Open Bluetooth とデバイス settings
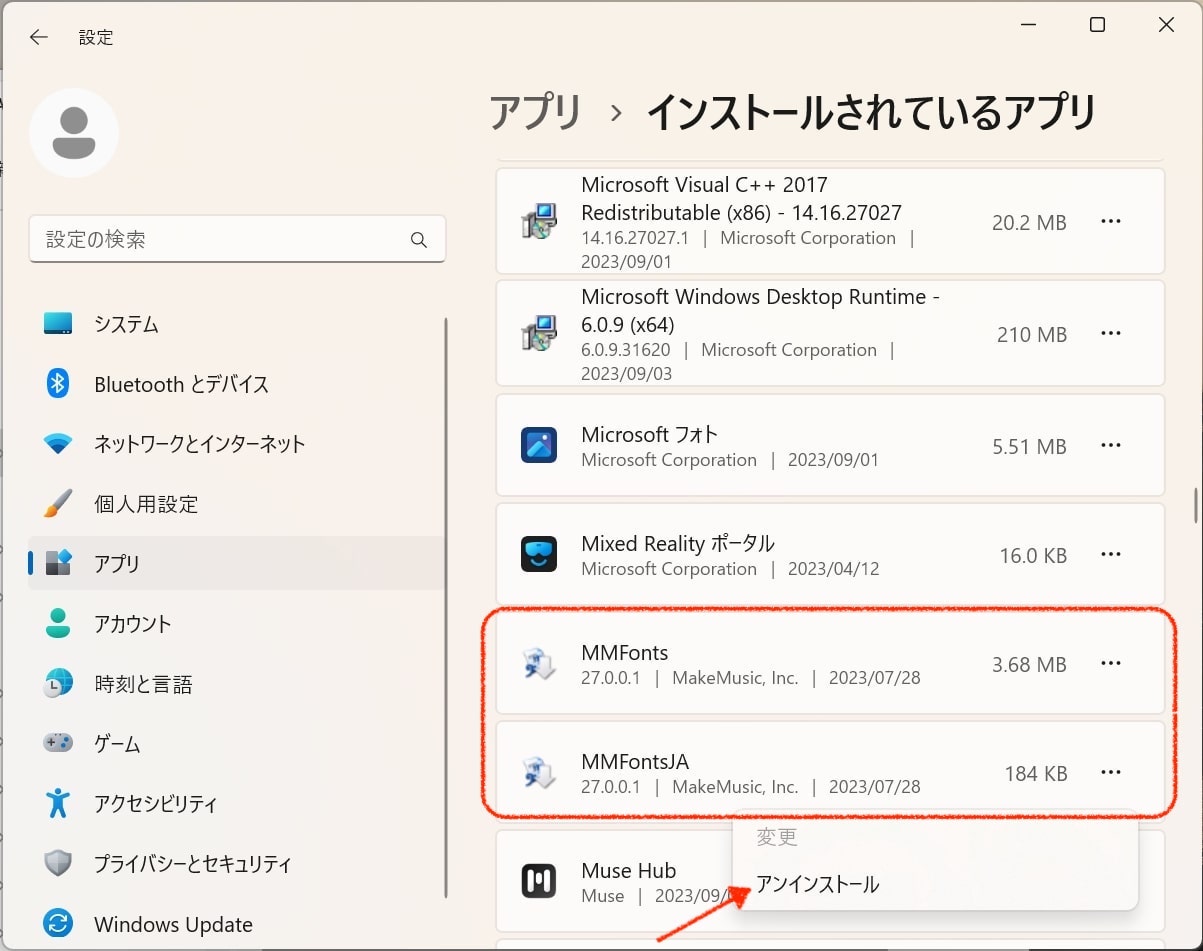 [x=236, y=384]
